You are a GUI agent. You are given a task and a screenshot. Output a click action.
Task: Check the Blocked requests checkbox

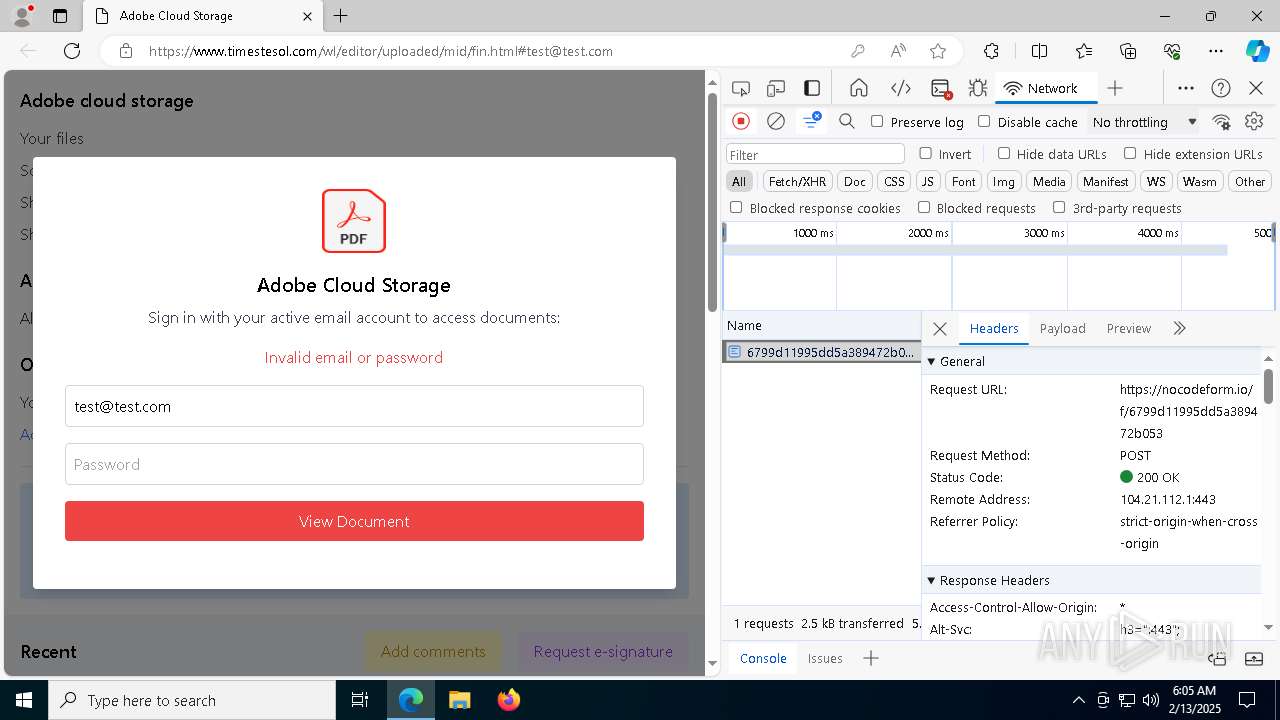(924, 207)
